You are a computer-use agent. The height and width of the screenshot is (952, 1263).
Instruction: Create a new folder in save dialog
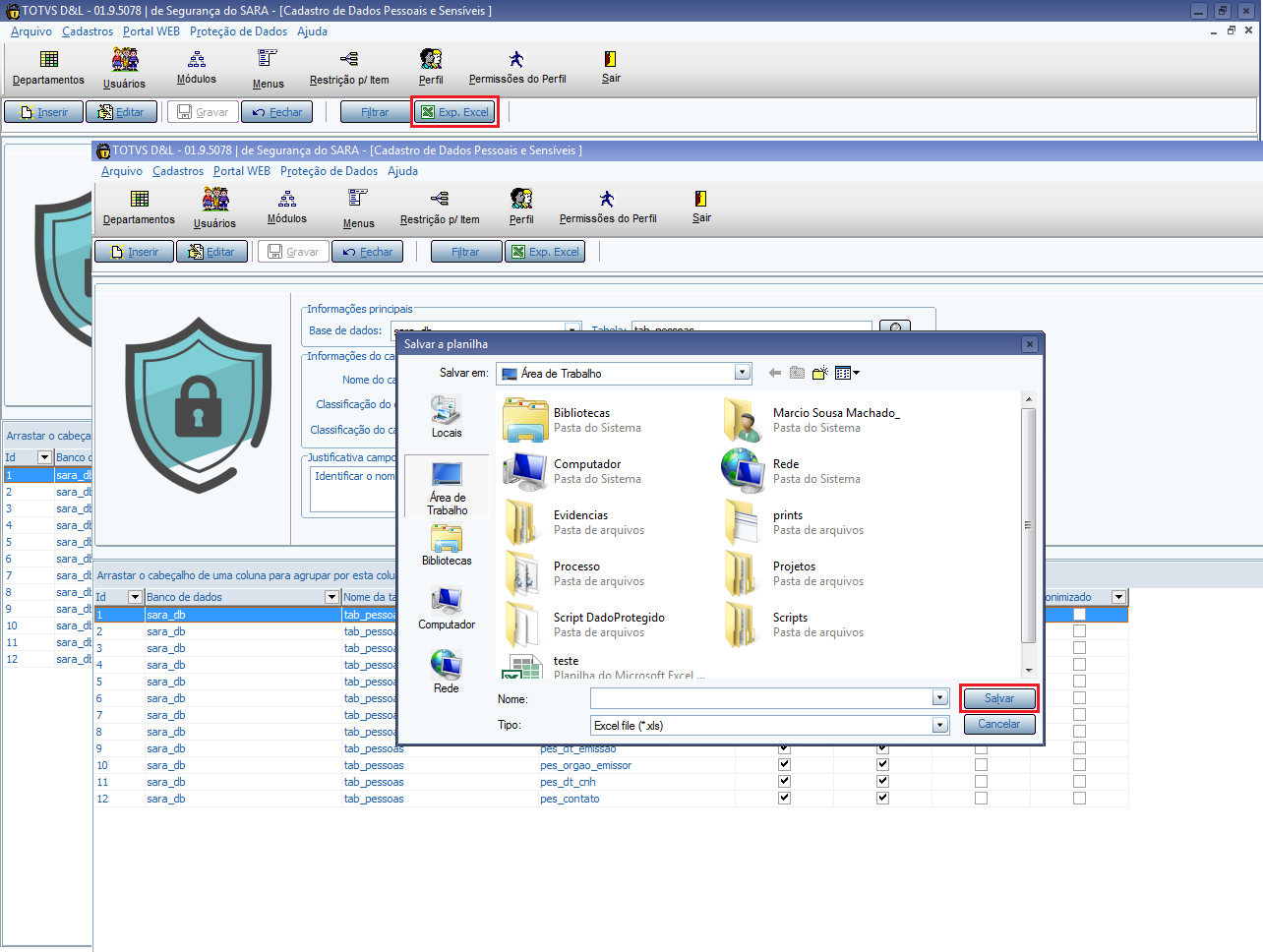(820, 373)
